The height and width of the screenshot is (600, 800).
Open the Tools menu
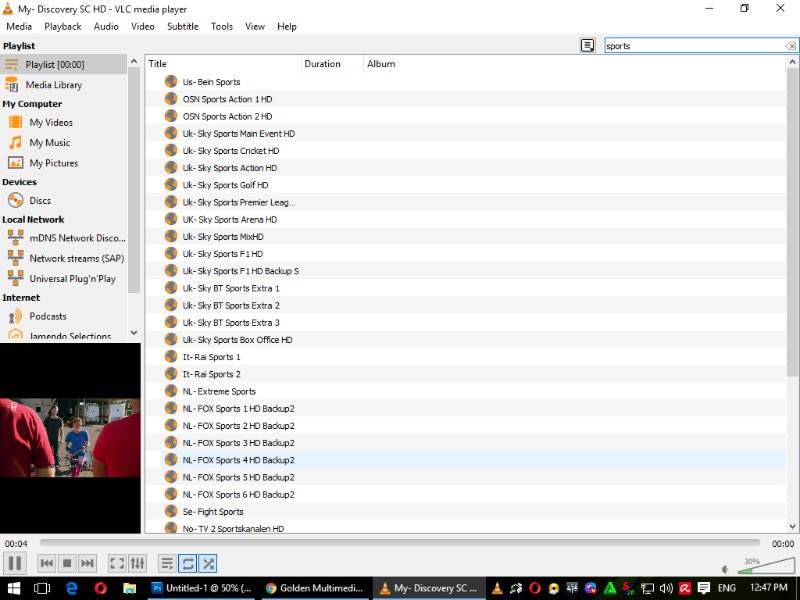point(222,27)
